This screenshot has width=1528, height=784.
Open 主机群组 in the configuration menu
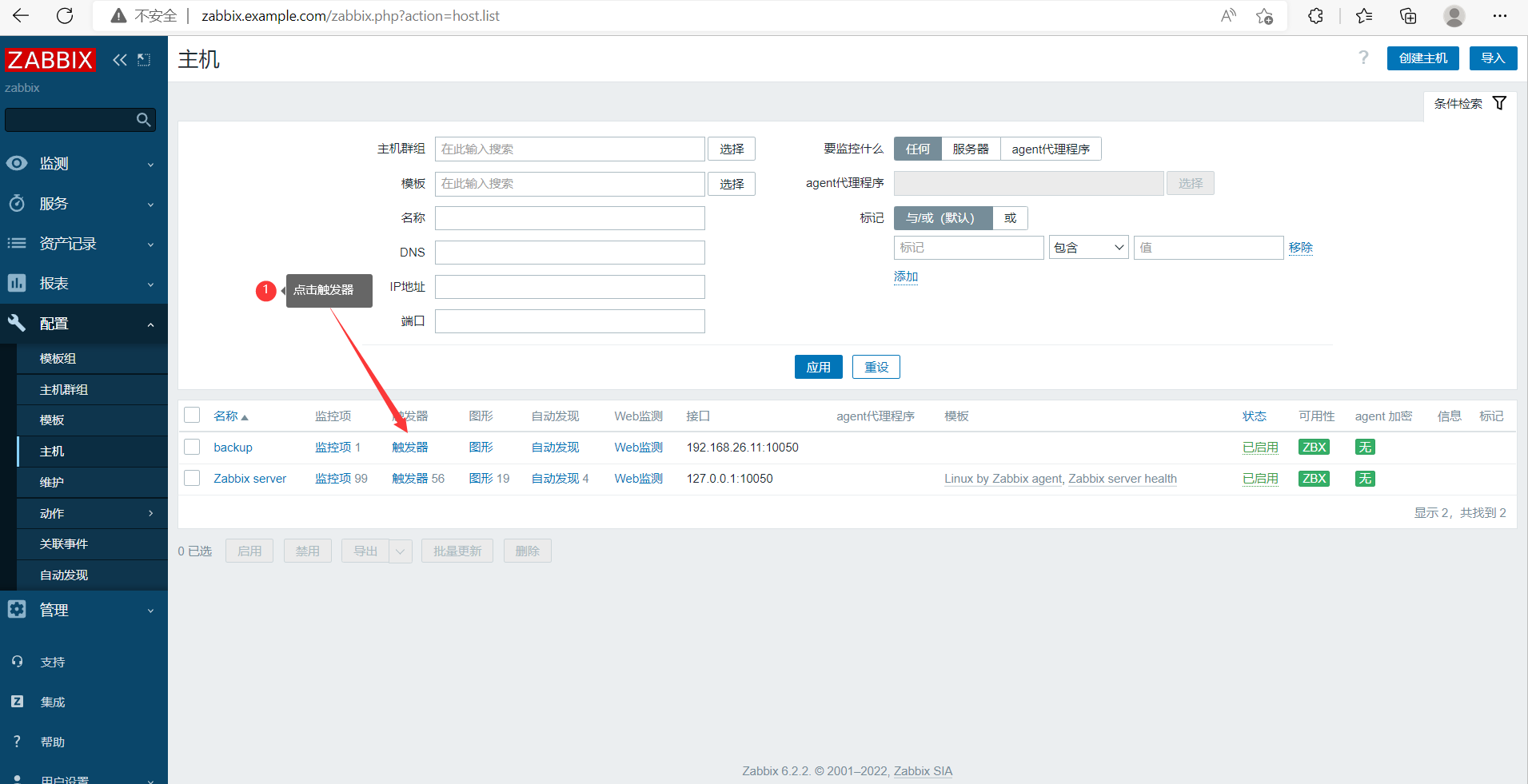92,389
